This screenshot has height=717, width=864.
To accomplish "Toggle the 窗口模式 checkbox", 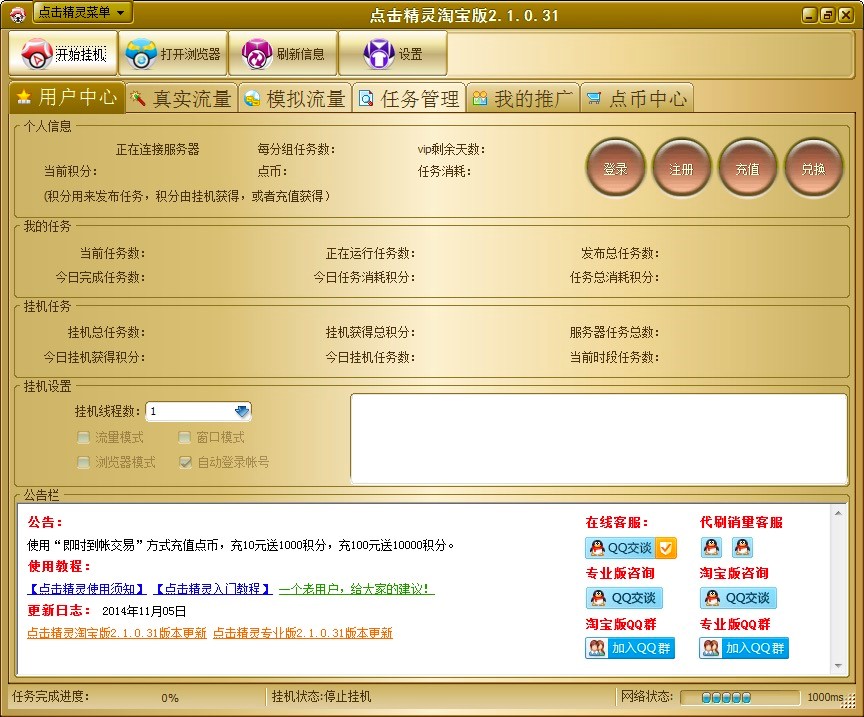I will 185,438.
